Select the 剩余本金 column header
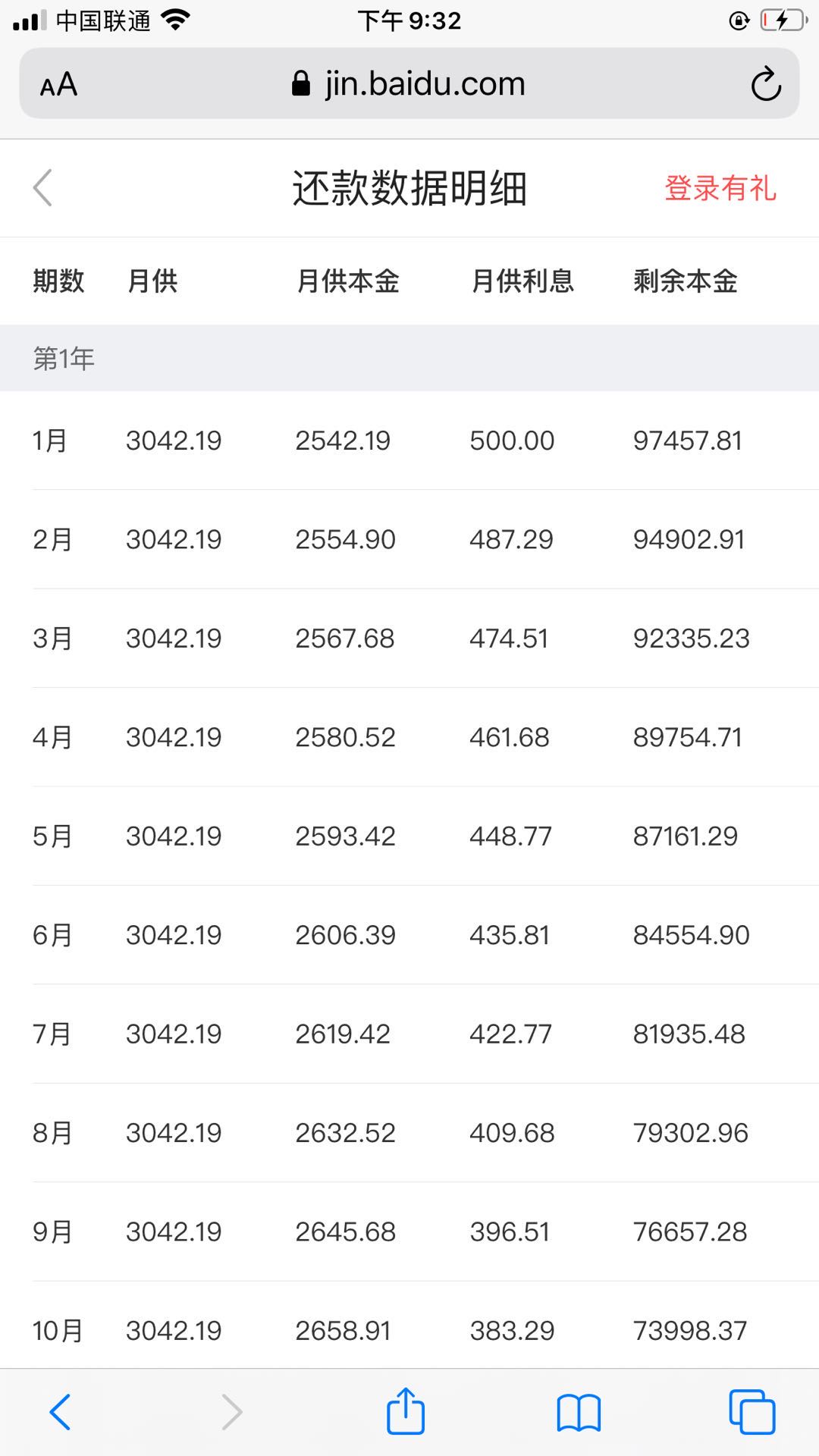Image resolution: width=819 pixels, height=1456 pixels. (x=686, y=281)
